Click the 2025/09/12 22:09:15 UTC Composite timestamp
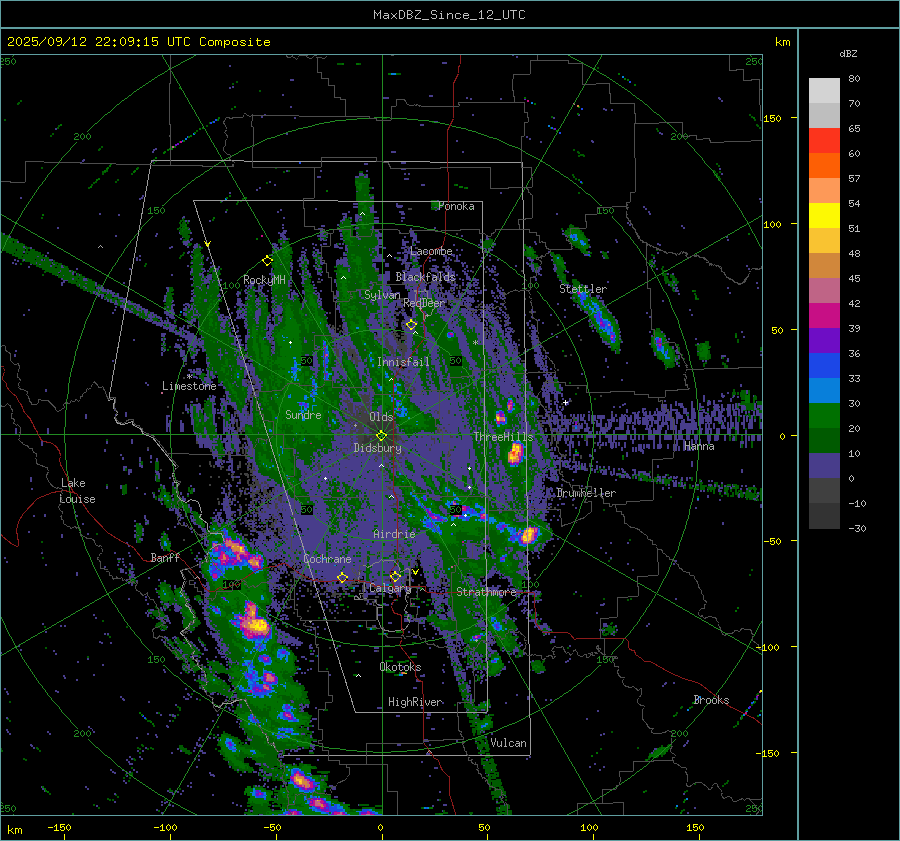This screenshot has width=900, height=841. [x=138, y=42]
